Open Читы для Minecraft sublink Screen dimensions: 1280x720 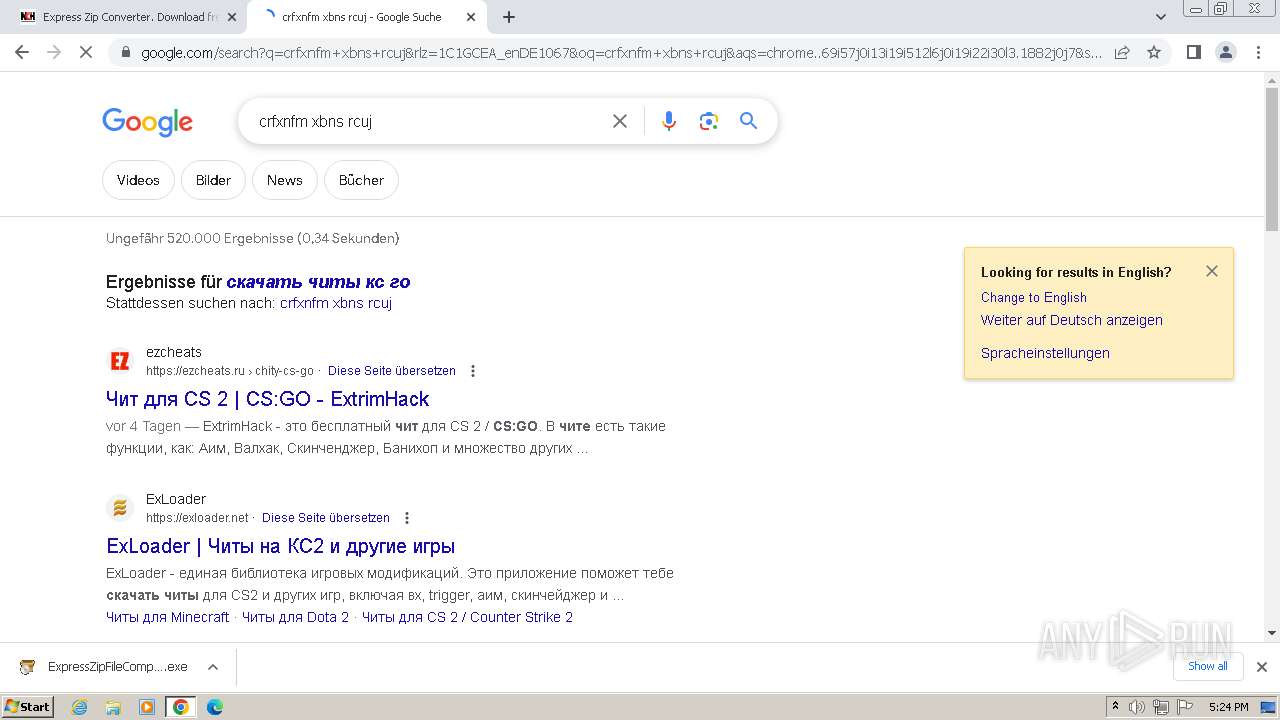[x=168, y=617]
